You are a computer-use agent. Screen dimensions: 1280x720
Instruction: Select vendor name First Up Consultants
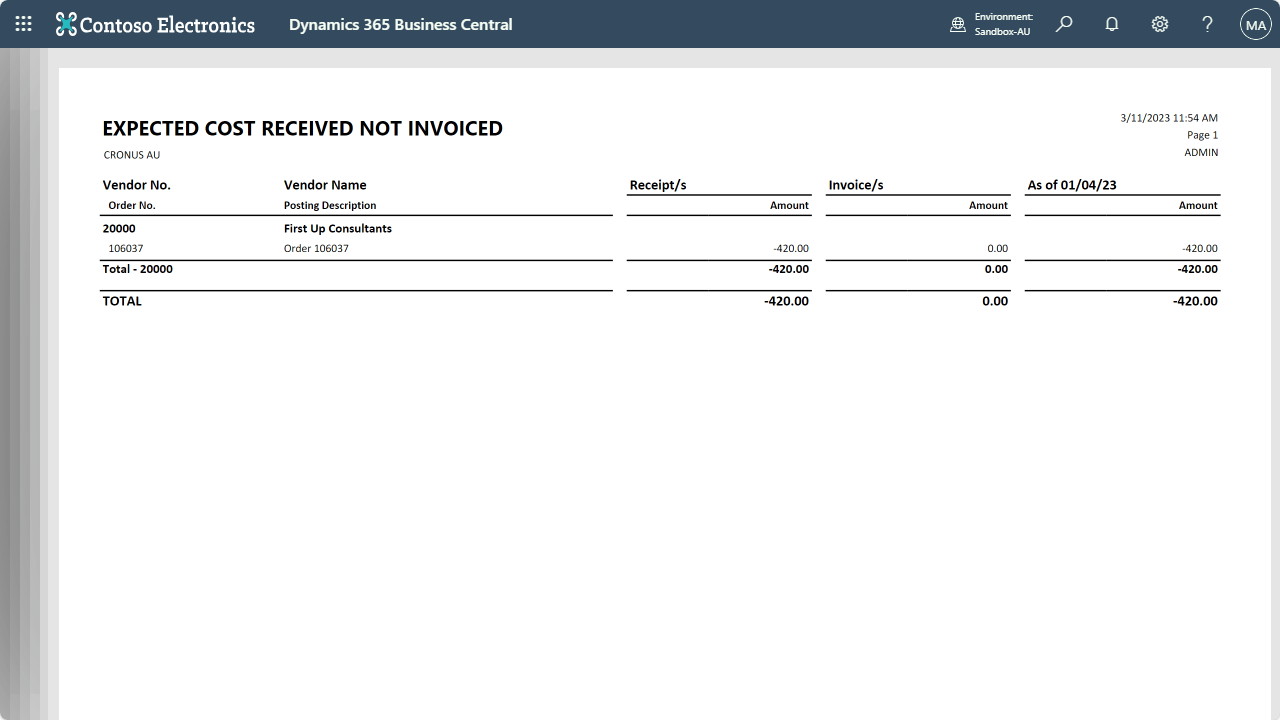tap(338, 228)
